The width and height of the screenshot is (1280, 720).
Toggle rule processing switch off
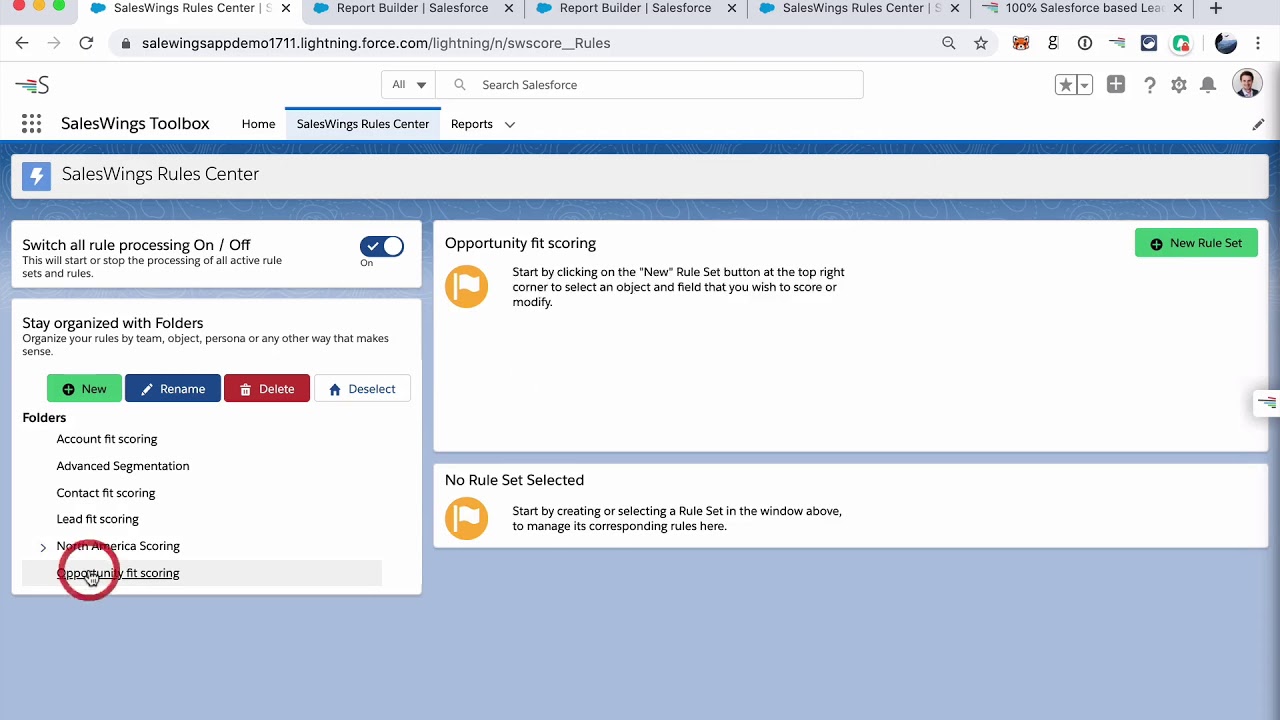(x=382, y=246)
